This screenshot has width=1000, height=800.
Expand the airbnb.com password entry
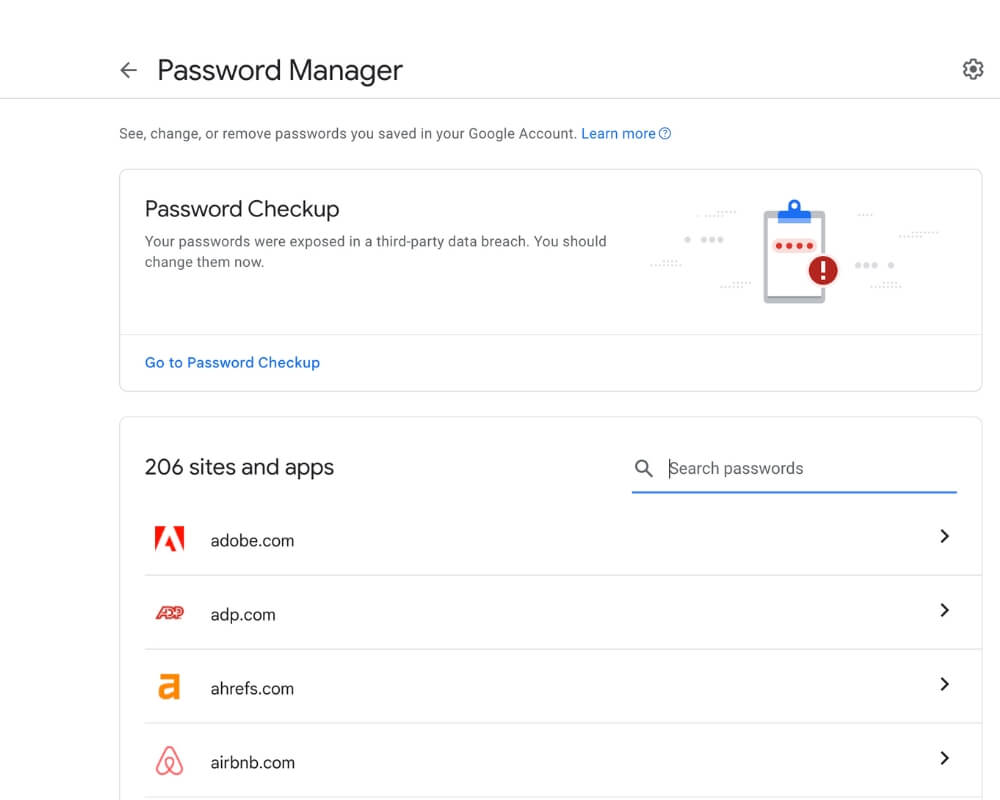point(943,758)
